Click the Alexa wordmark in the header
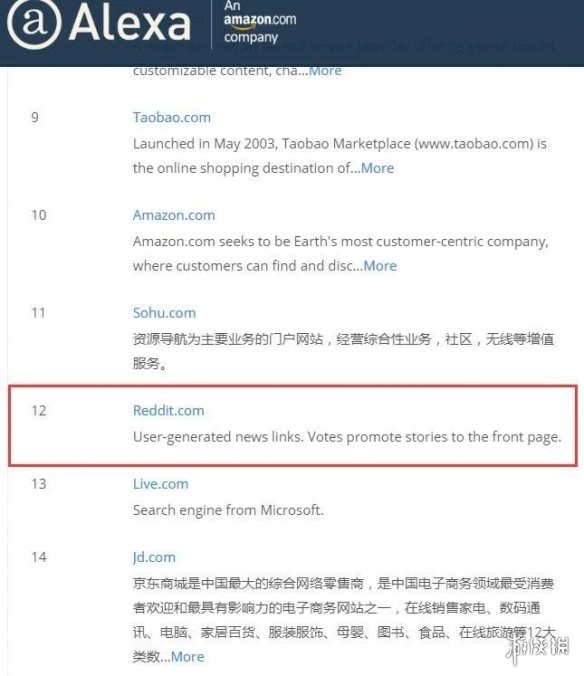584x676 pixels. [129, 23]
